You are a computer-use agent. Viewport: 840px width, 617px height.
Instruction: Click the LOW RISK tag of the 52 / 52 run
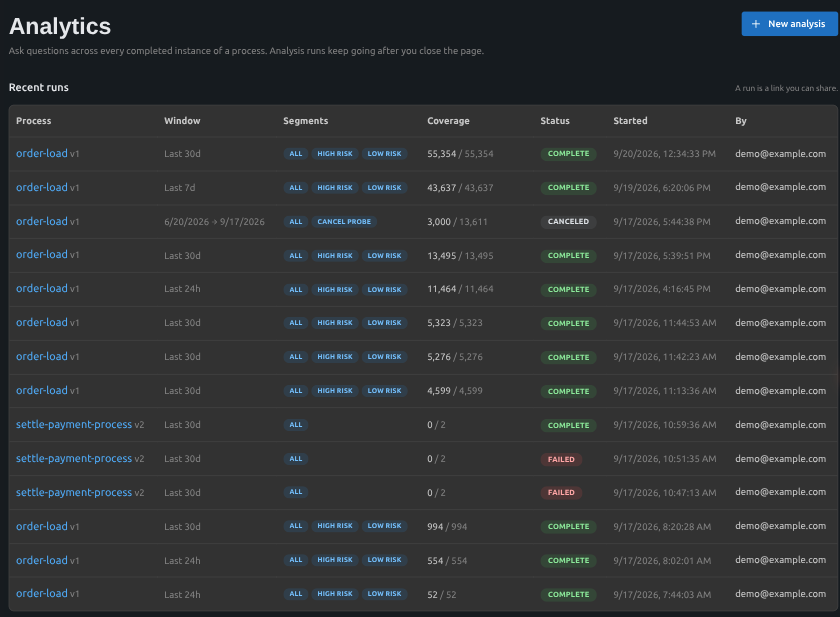384,594
